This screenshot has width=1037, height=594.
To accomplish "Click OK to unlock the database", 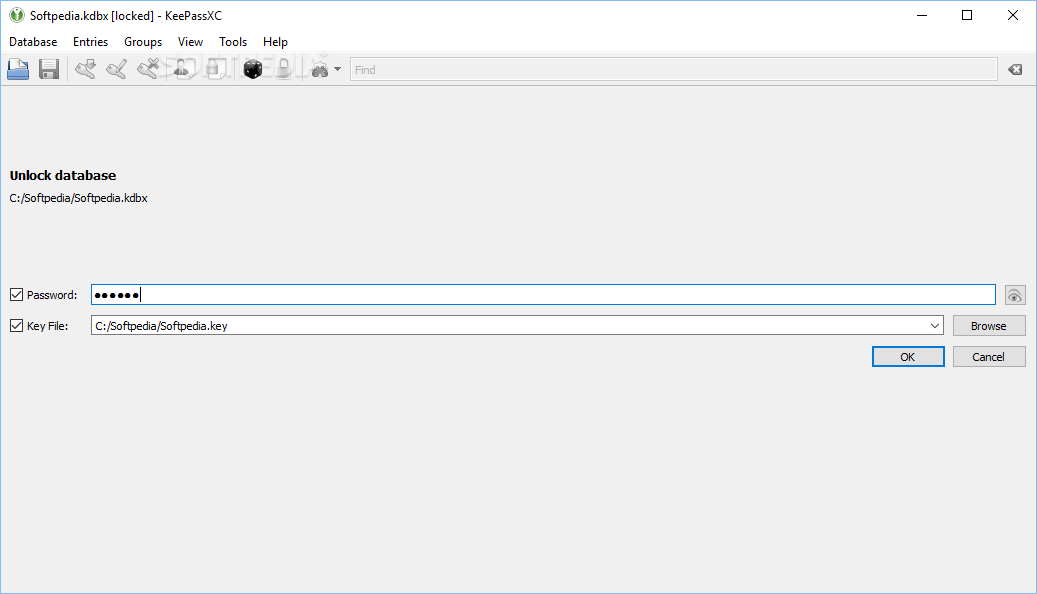I will pos(908,357).
